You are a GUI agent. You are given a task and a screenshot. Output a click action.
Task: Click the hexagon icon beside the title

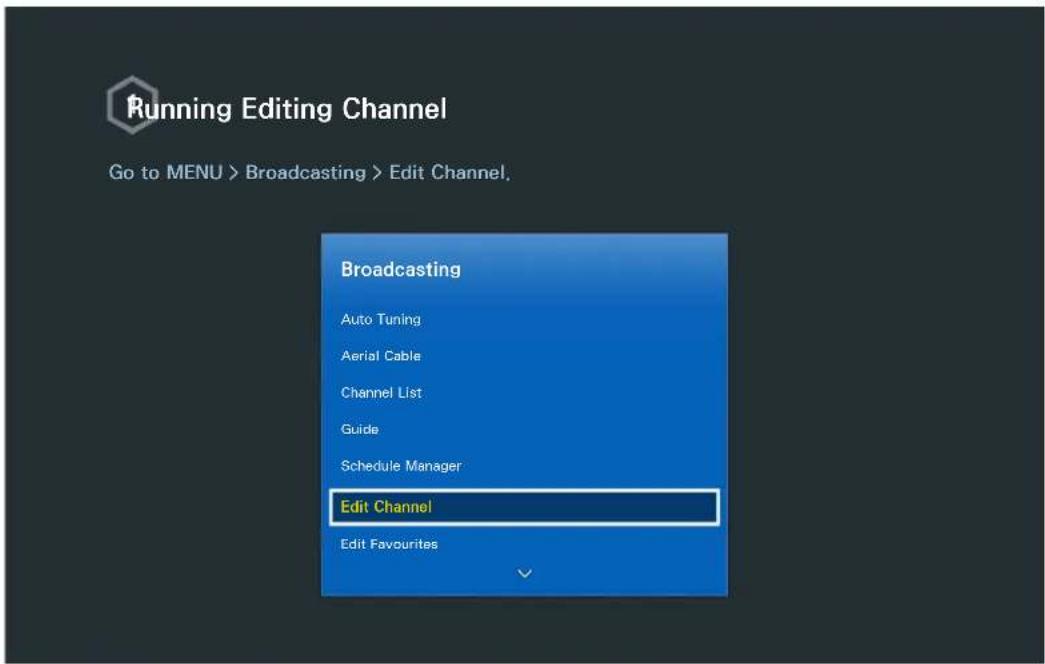(133, 105)
